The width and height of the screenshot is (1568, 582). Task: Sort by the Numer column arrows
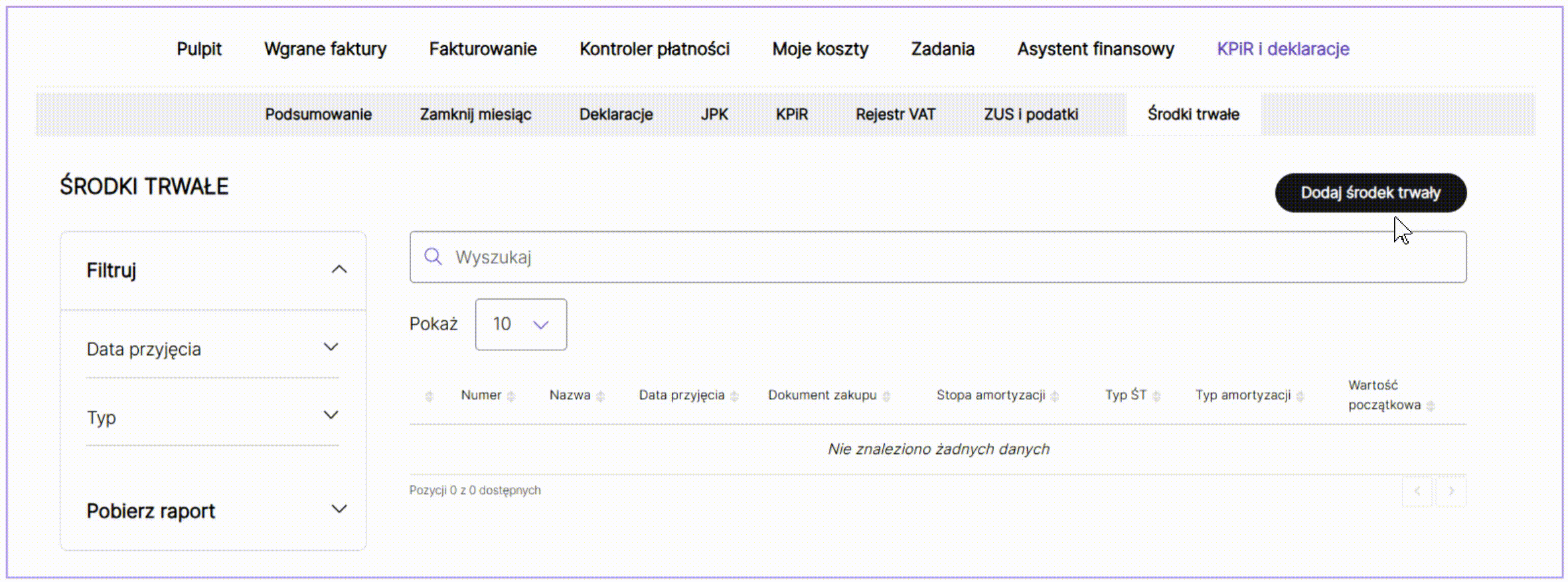(510, 396)
